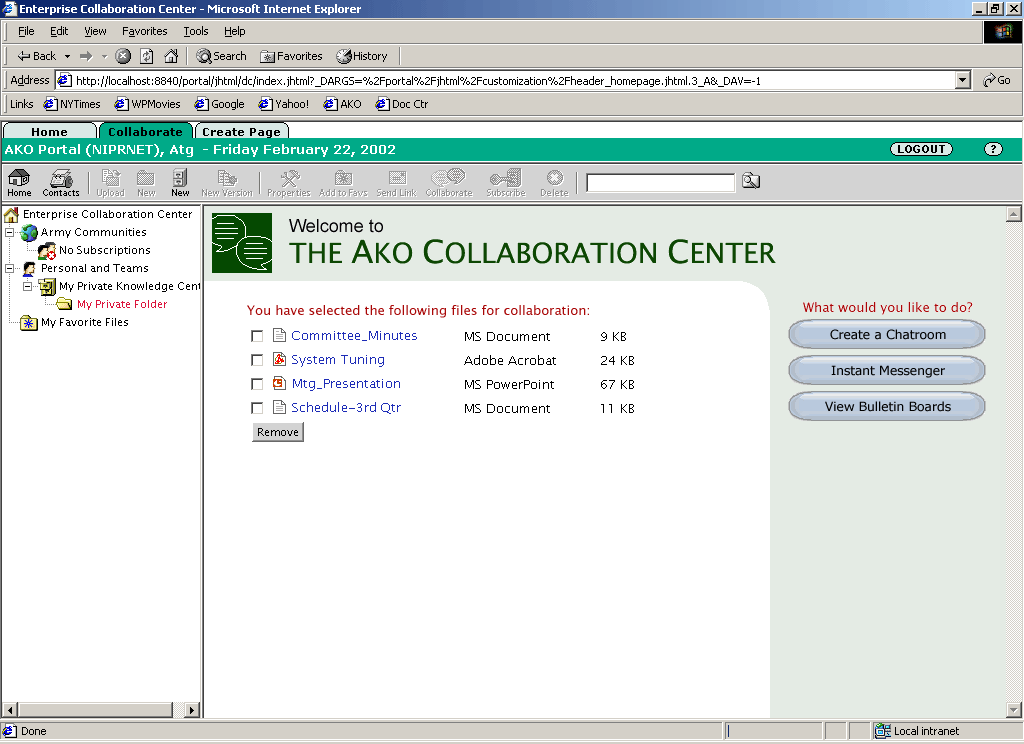Click the help question mark button
This screenshot has width=1024, height=744.
click(992, 149)
